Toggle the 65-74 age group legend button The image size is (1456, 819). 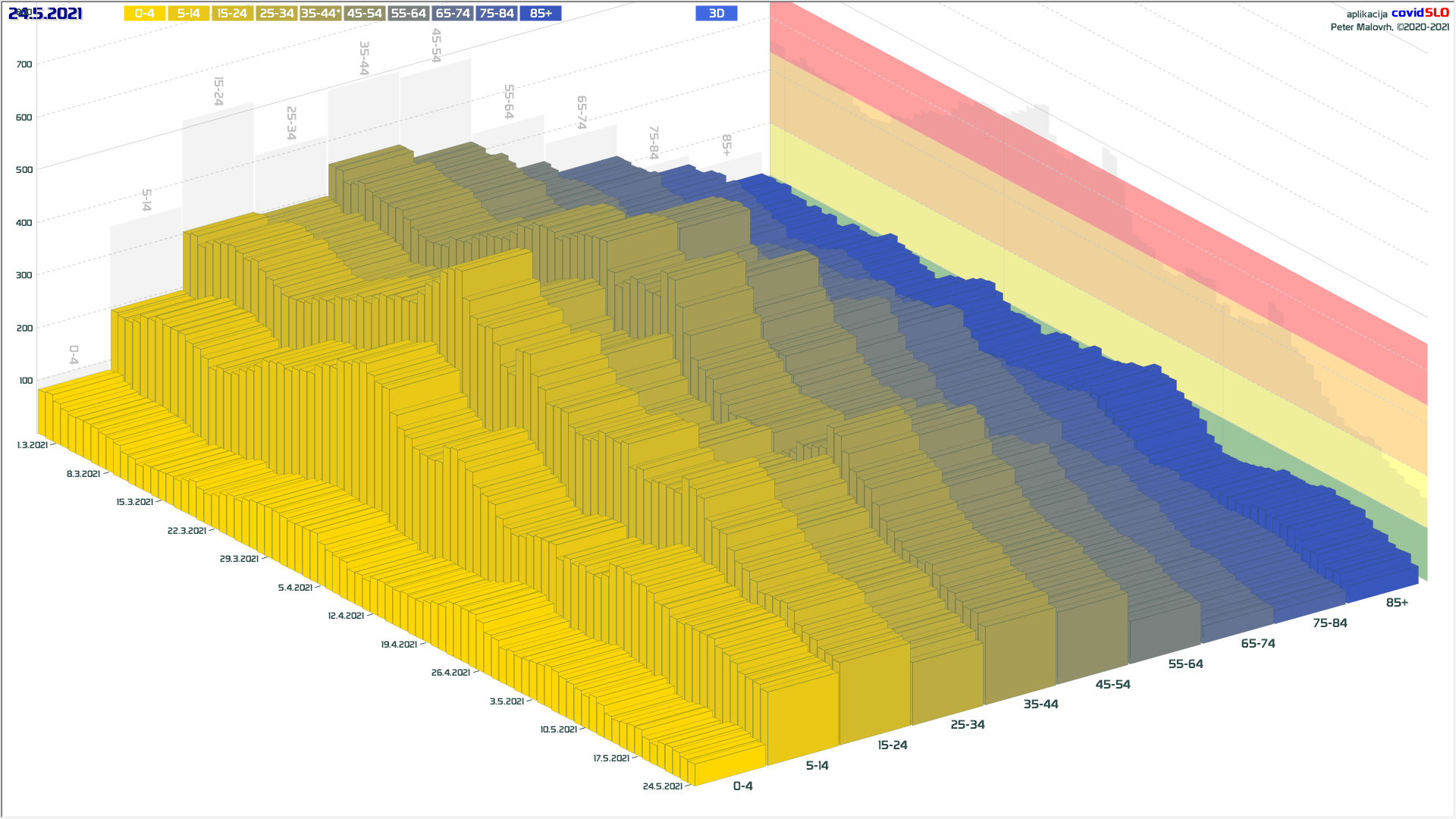453,14
